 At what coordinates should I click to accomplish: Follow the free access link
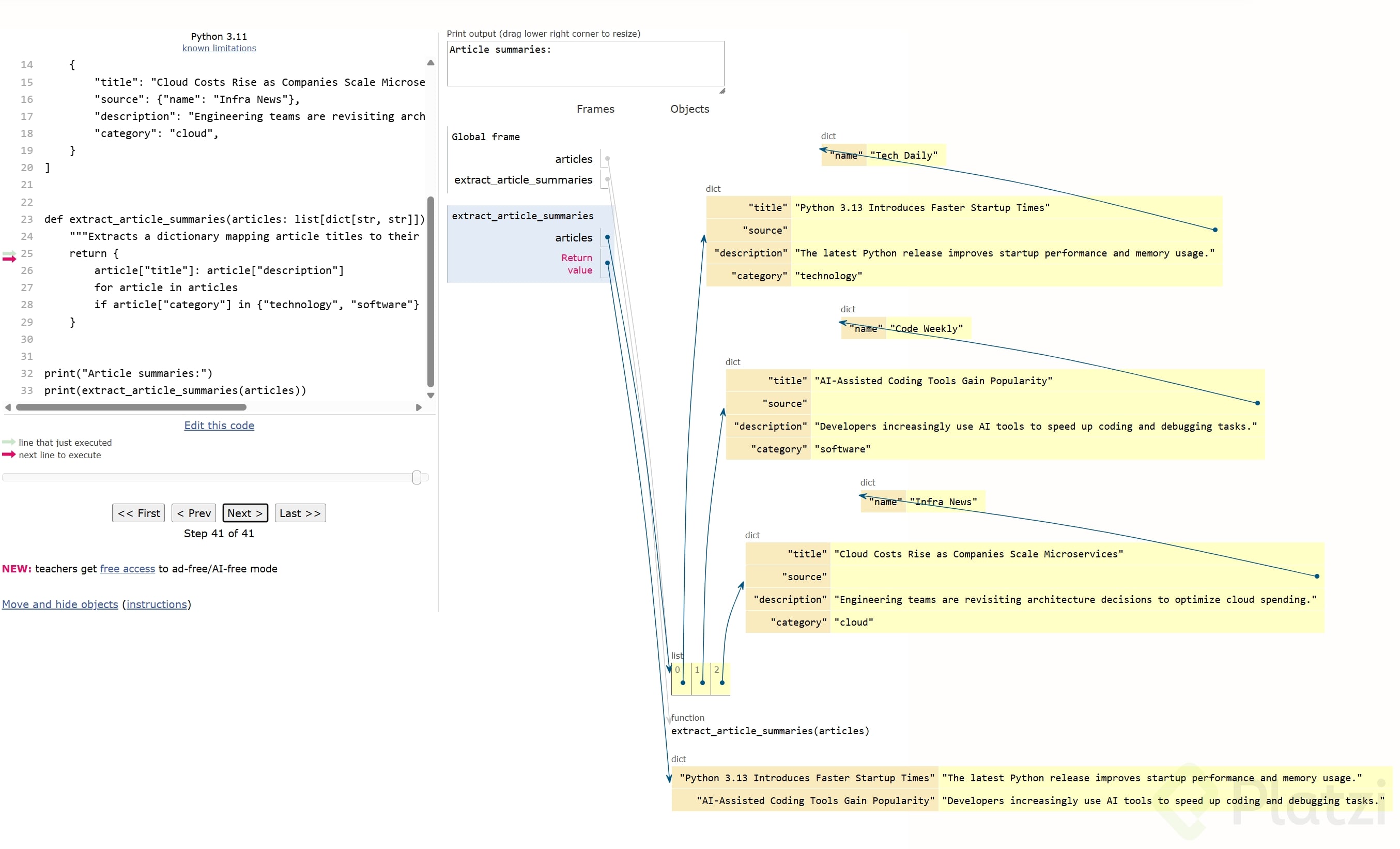tap(127, 569)
